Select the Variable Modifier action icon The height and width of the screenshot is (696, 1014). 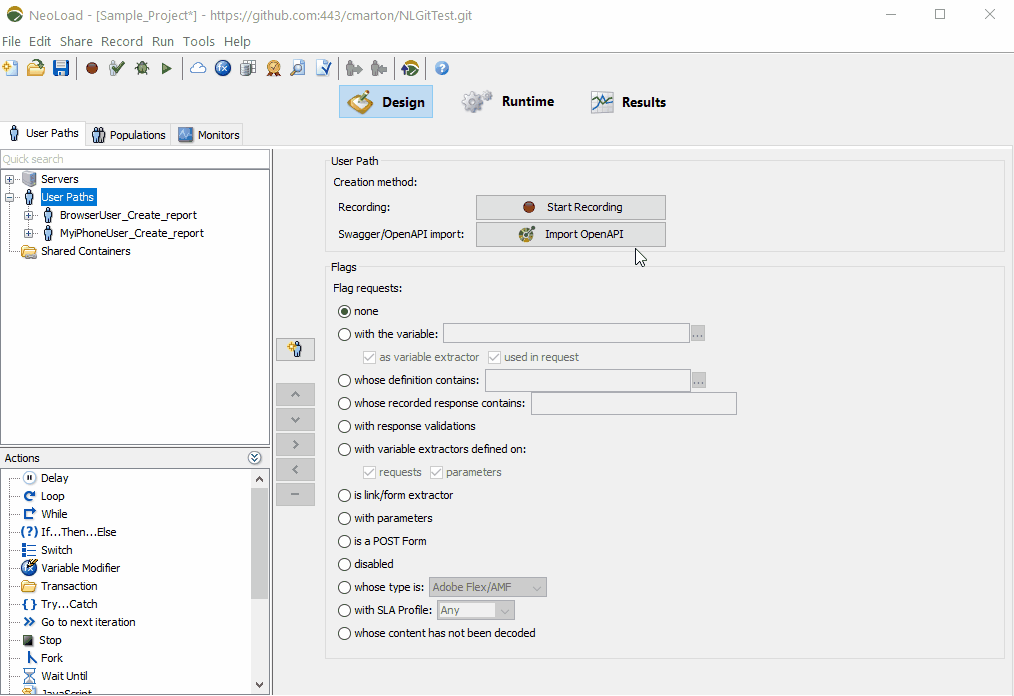[x=29, y=568]
